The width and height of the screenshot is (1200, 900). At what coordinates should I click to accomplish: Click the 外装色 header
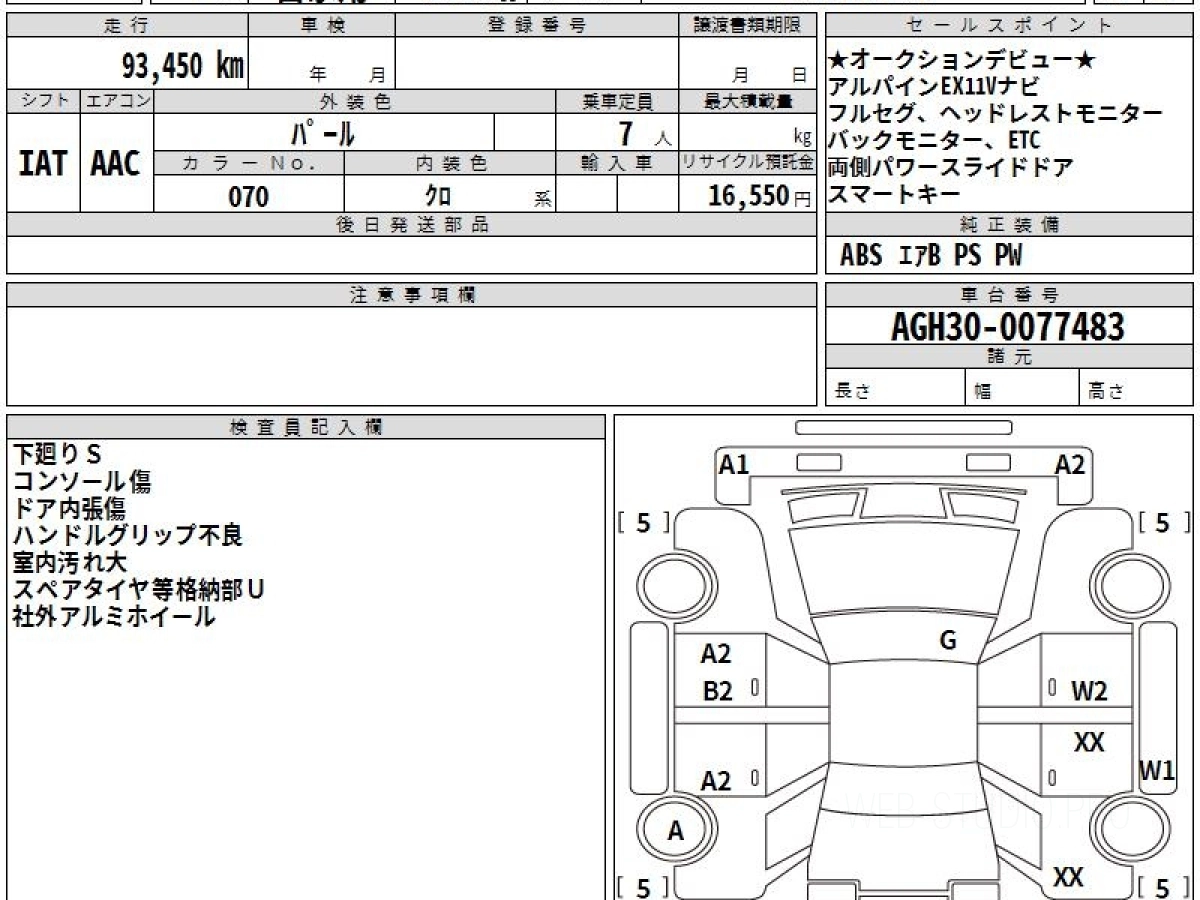[x=355, y=101]
